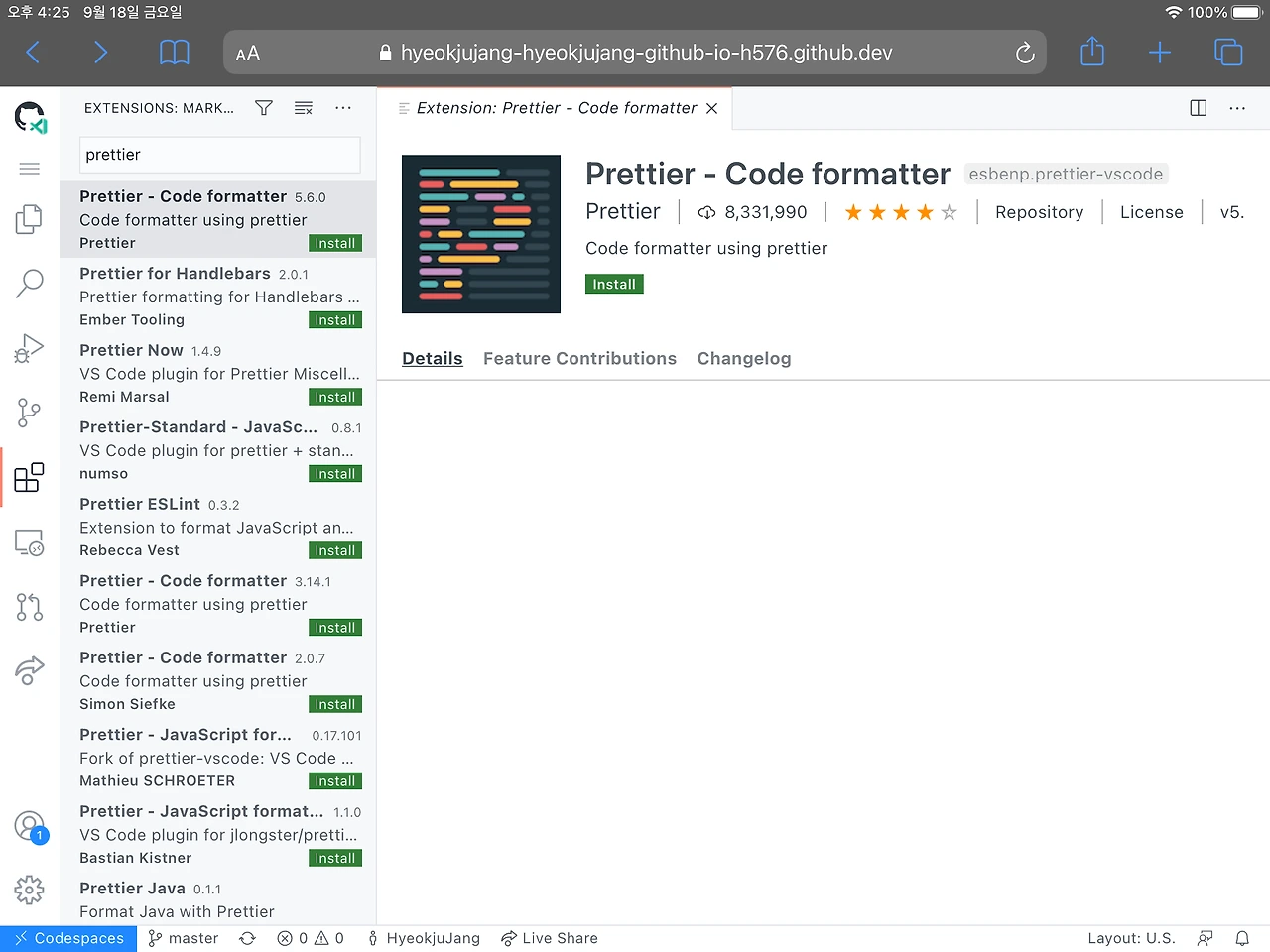
Task: Reload the page
Action: pos(1025,53)
